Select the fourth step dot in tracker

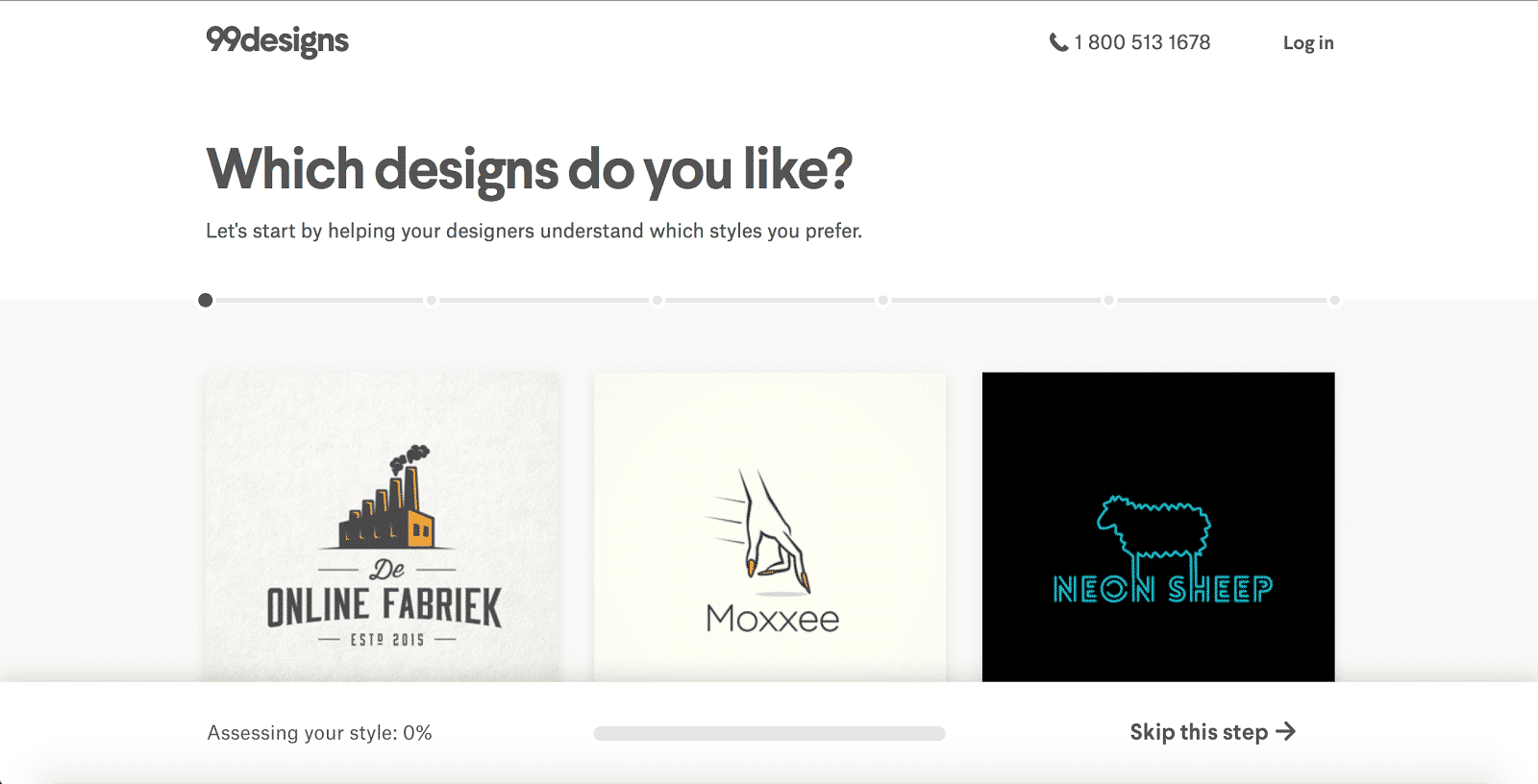coord(883,301)
